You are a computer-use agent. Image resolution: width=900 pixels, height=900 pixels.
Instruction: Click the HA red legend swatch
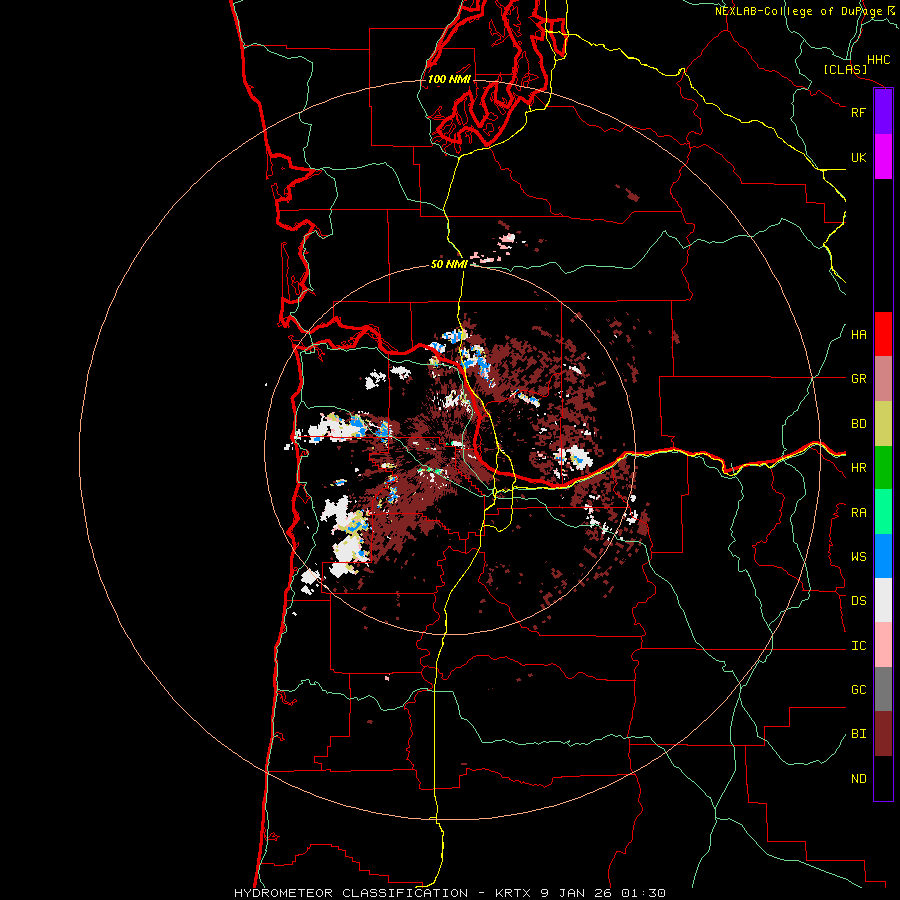click(883, 334)
